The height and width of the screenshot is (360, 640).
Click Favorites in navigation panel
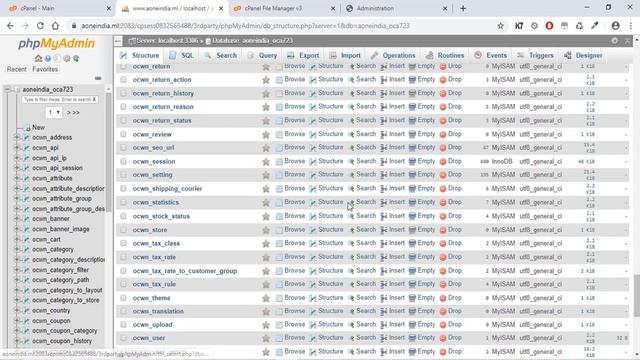pos(45,69)
